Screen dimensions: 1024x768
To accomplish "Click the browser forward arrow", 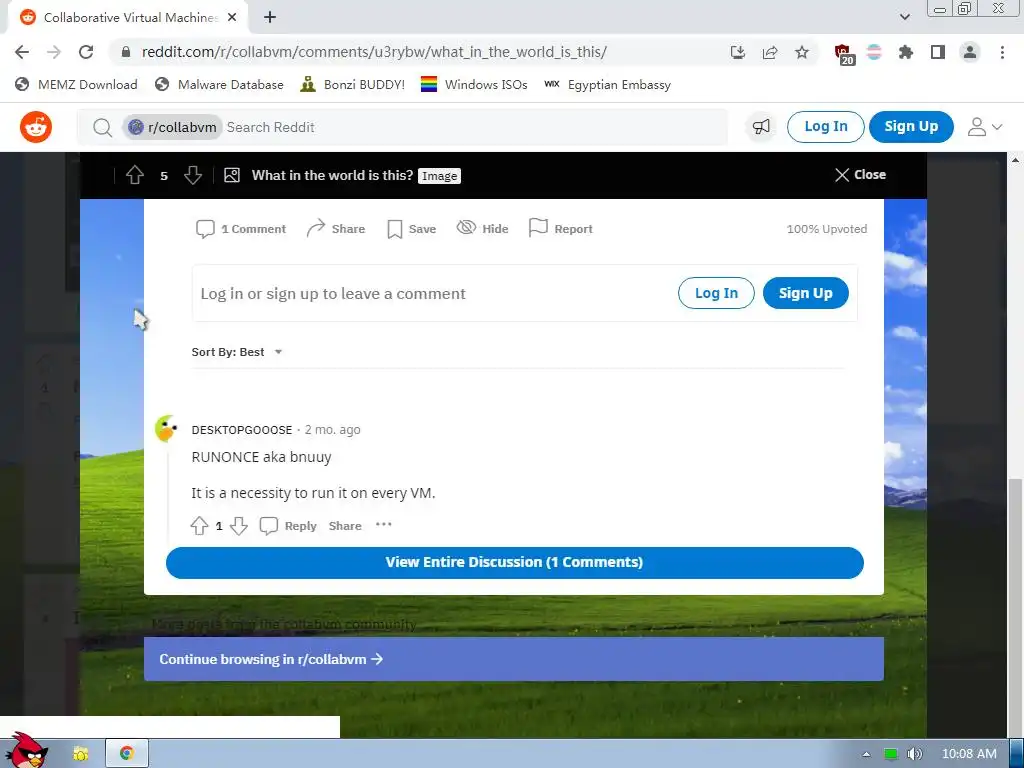I will (54, 52).
